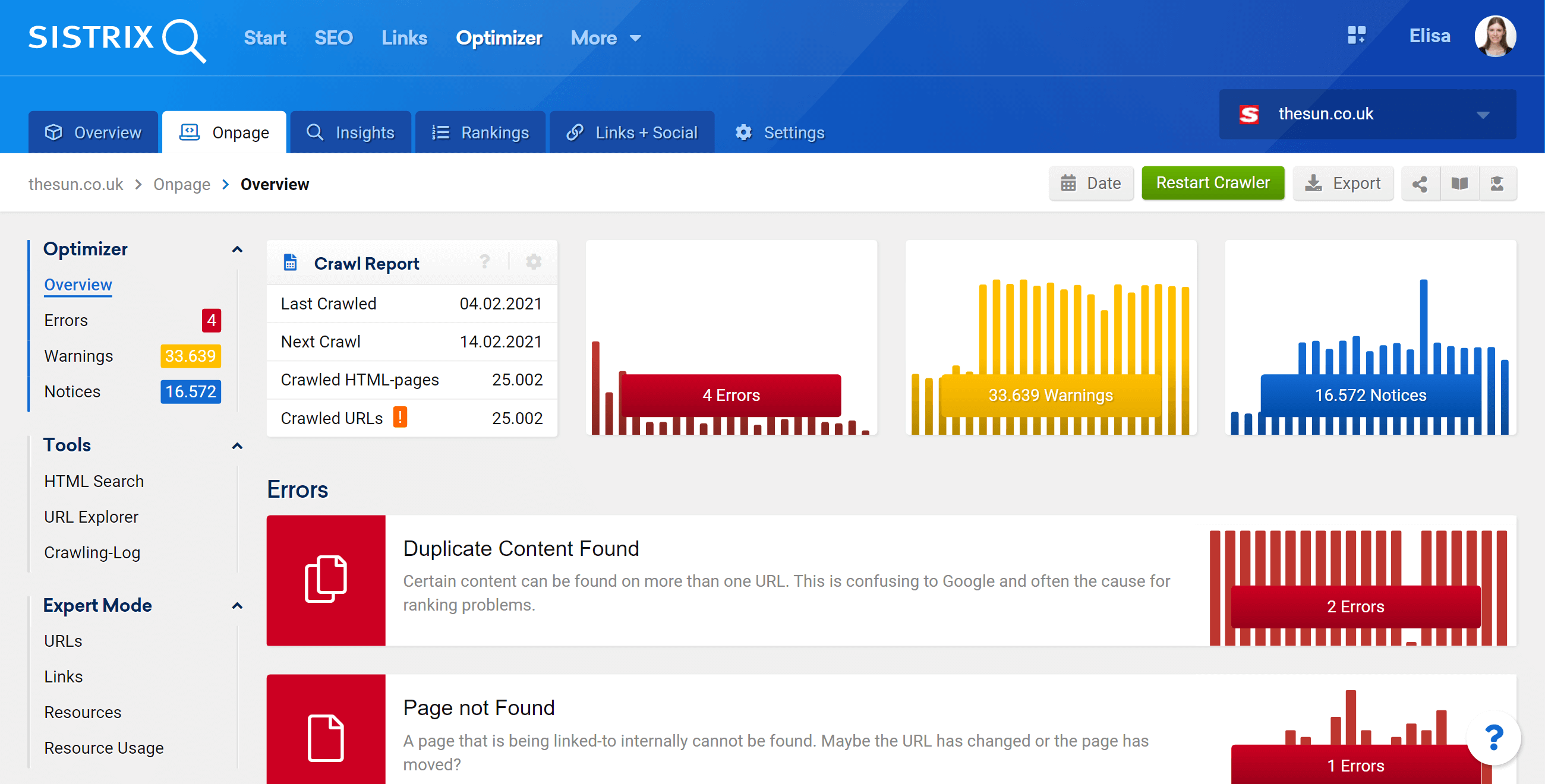Open Duplicate Content Found heading
1545x784 pixels.
tap(521, 548)
